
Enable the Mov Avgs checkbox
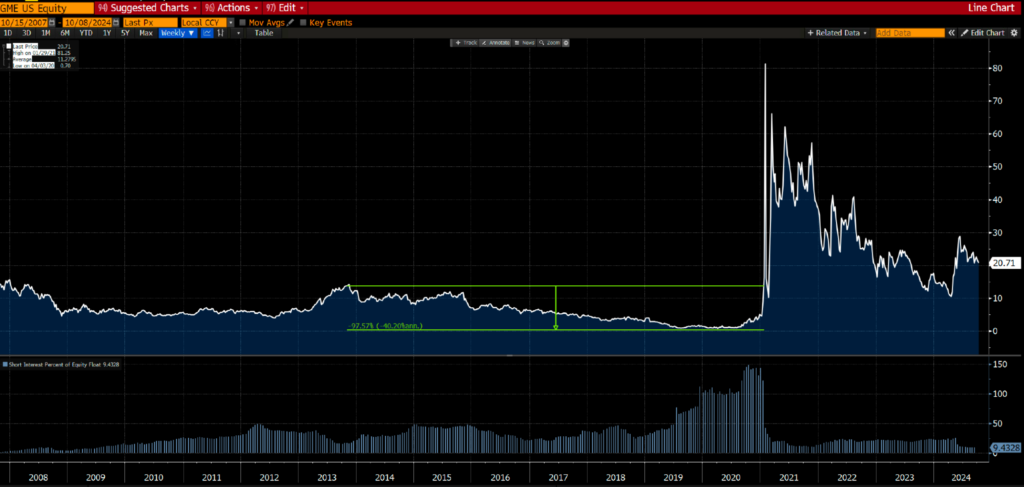pos(243,21)
